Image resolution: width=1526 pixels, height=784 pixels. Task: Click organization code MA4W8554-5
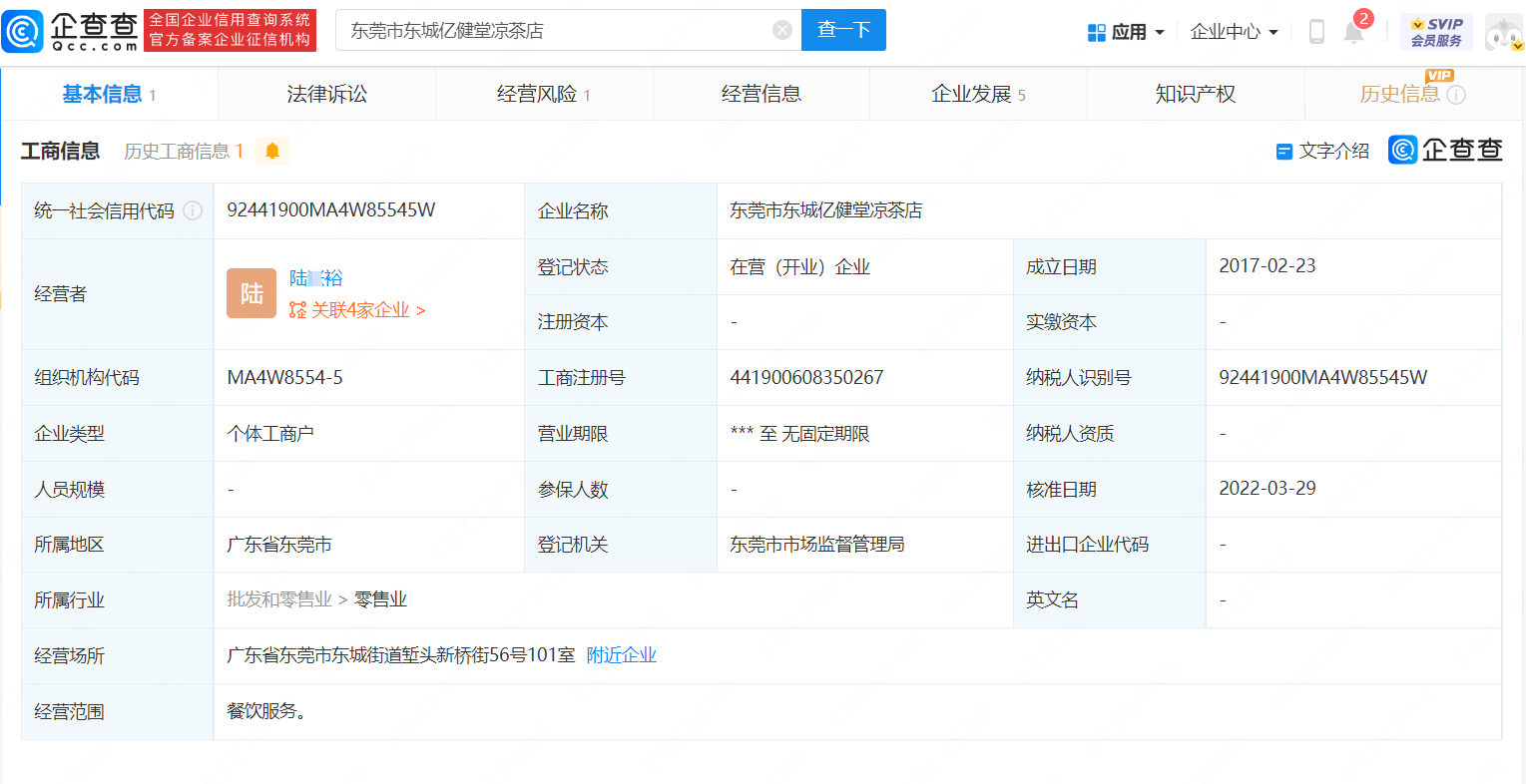[x=285, y=377]
